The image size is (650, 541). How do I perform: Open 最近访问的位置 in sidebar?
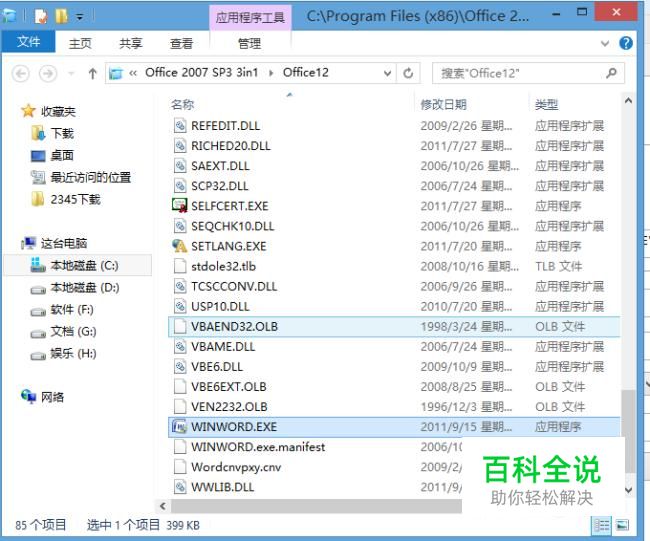[x=81, y=177]
